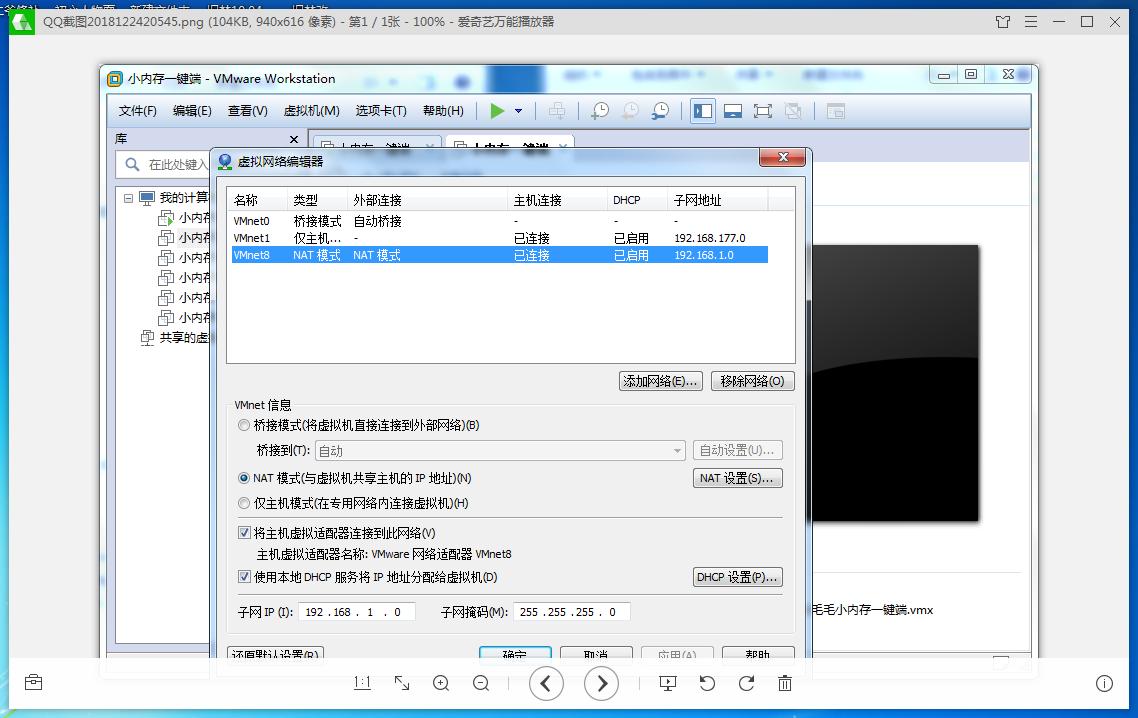Image resolution: width=1138 pixels, height=718 pixels.
Task: Select the NAT 模式 radio button
Action: tap(244, 478)
